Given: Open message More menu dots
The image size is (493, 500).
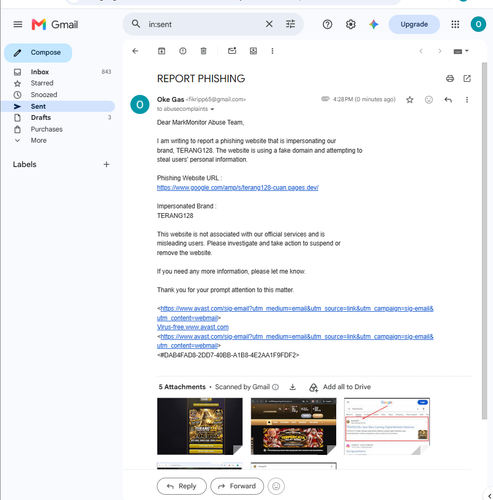Looking at the screenshot, I should click(x=467, y=100).
